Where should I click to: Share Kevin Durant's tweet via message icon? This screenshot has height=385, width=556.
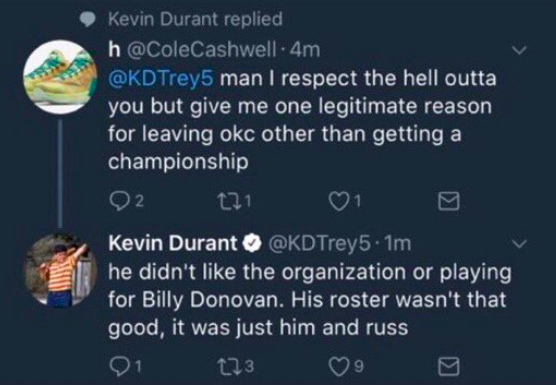[449, 367]
